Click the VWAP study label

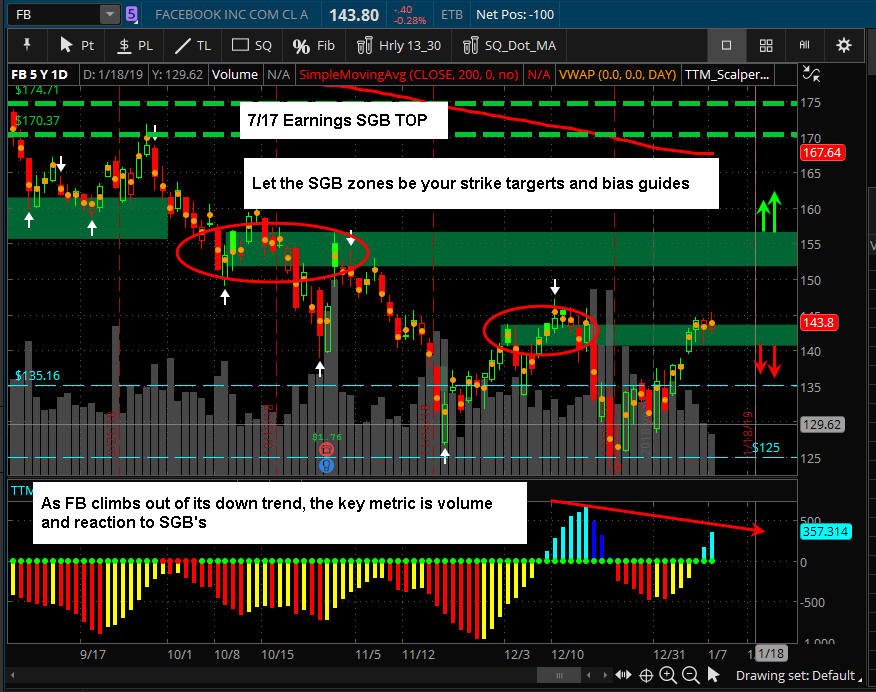(617, 74)
